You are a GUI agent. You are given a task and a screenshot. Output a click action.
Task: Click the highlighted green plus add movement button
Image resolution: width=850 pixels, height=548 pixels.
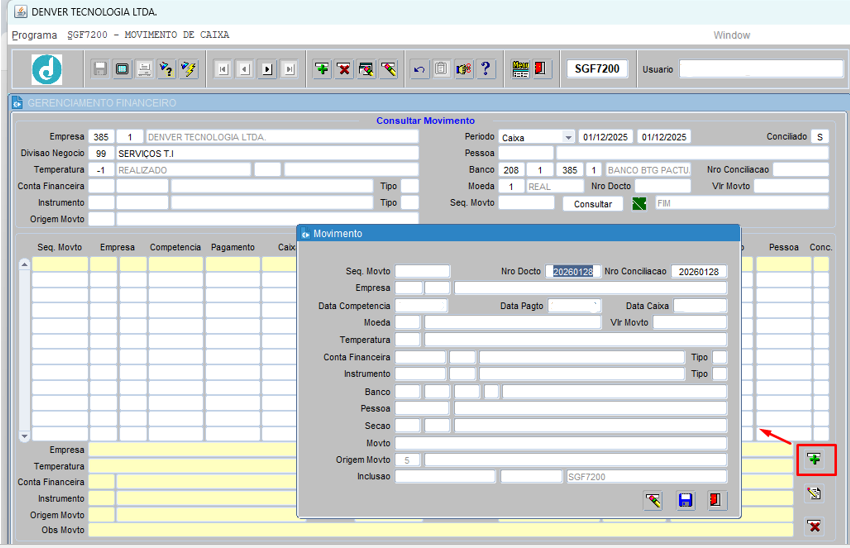pyautogui.click(x=815, y=460)
